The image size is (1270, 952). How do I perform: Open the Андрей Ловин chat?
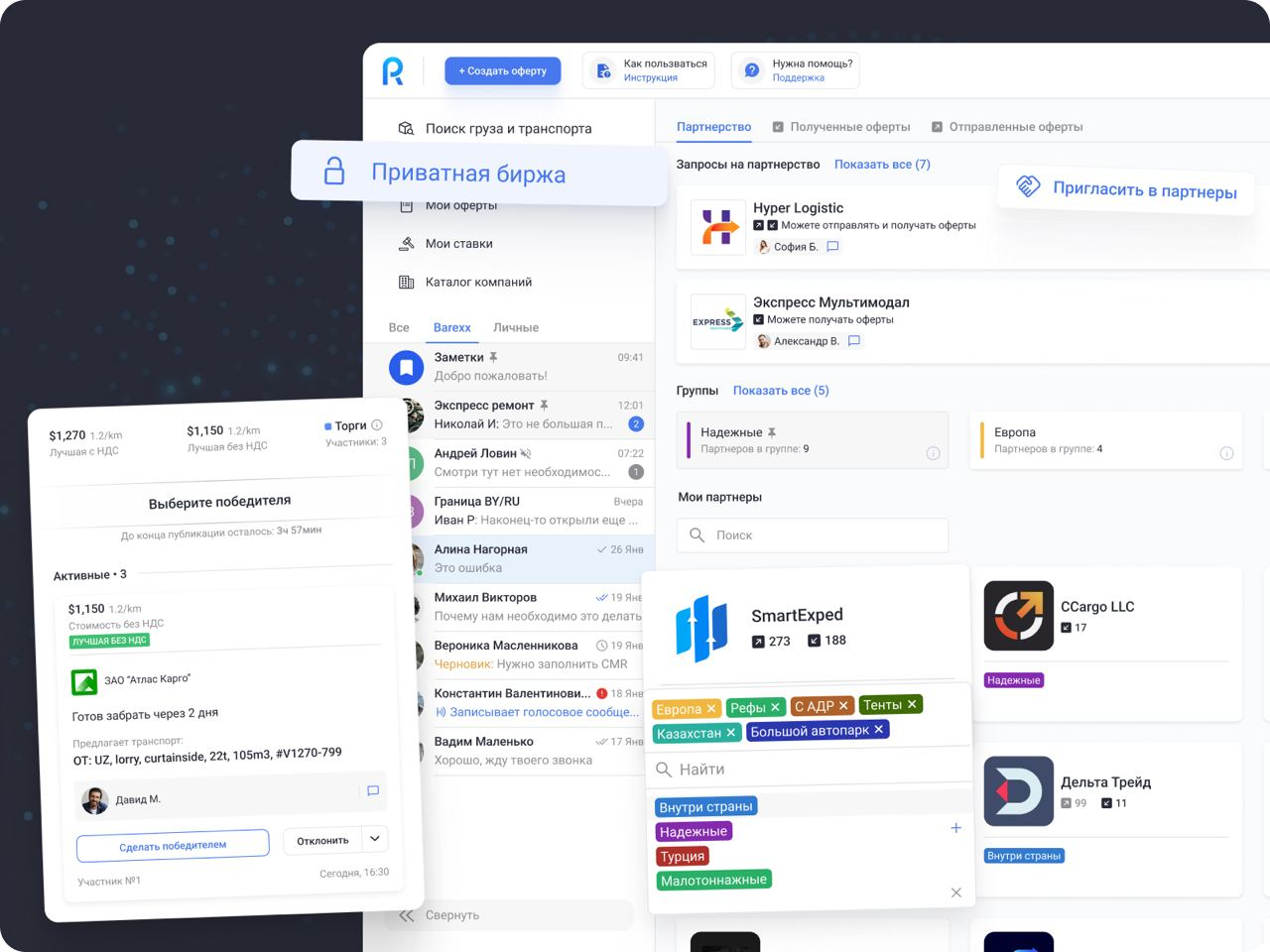tap(531, 462)
